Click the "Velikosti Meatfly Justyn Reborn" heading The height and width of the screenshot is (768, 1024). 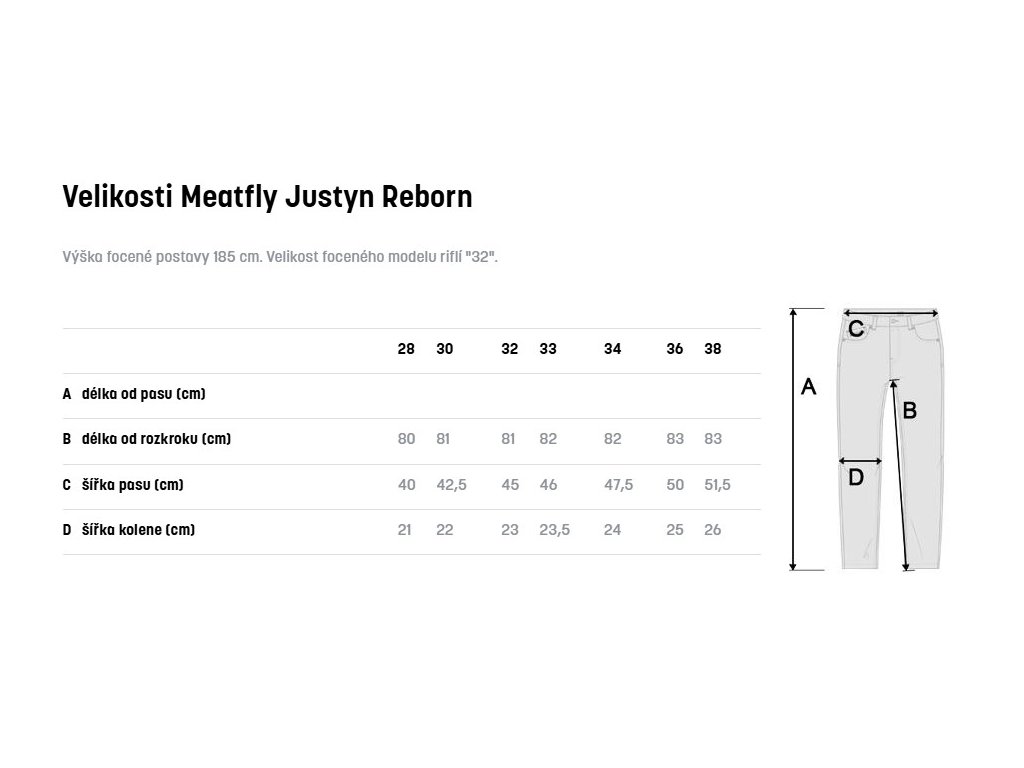(x=267, y=196)
